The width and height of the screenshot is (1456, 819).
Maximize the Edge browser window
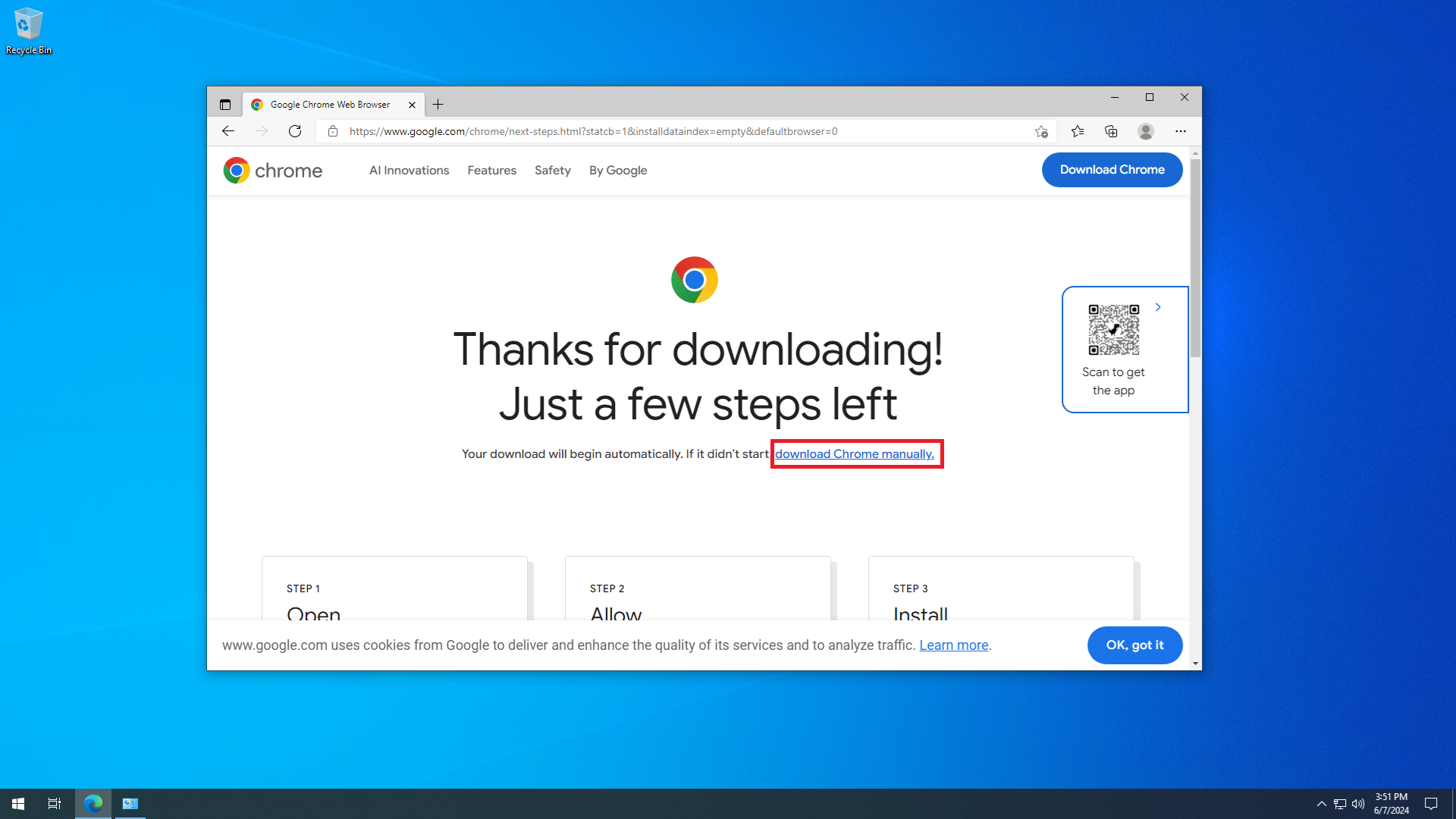(1150, 97)
